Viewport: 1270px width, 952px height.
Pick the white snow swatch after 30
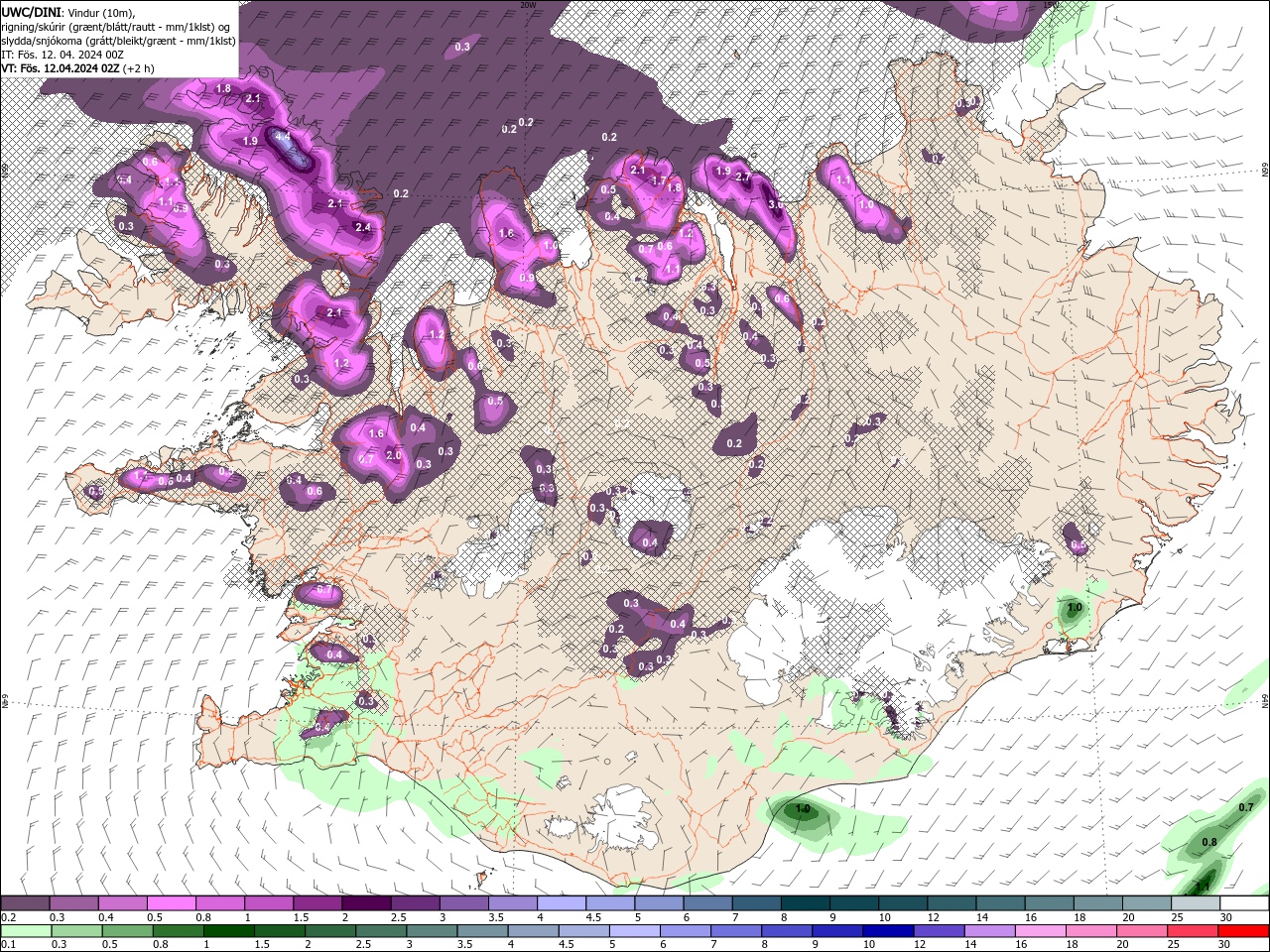(x=1242, y=903)
